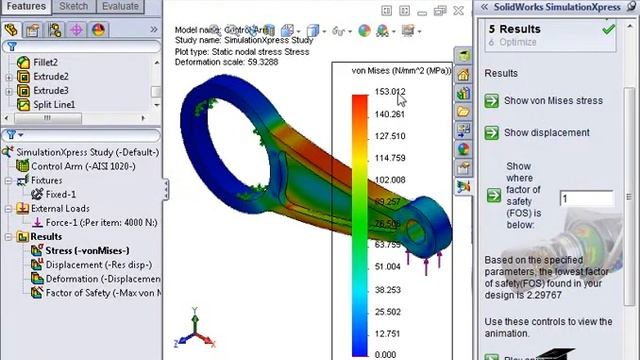Click the factor of safety input field

(587, 199)
